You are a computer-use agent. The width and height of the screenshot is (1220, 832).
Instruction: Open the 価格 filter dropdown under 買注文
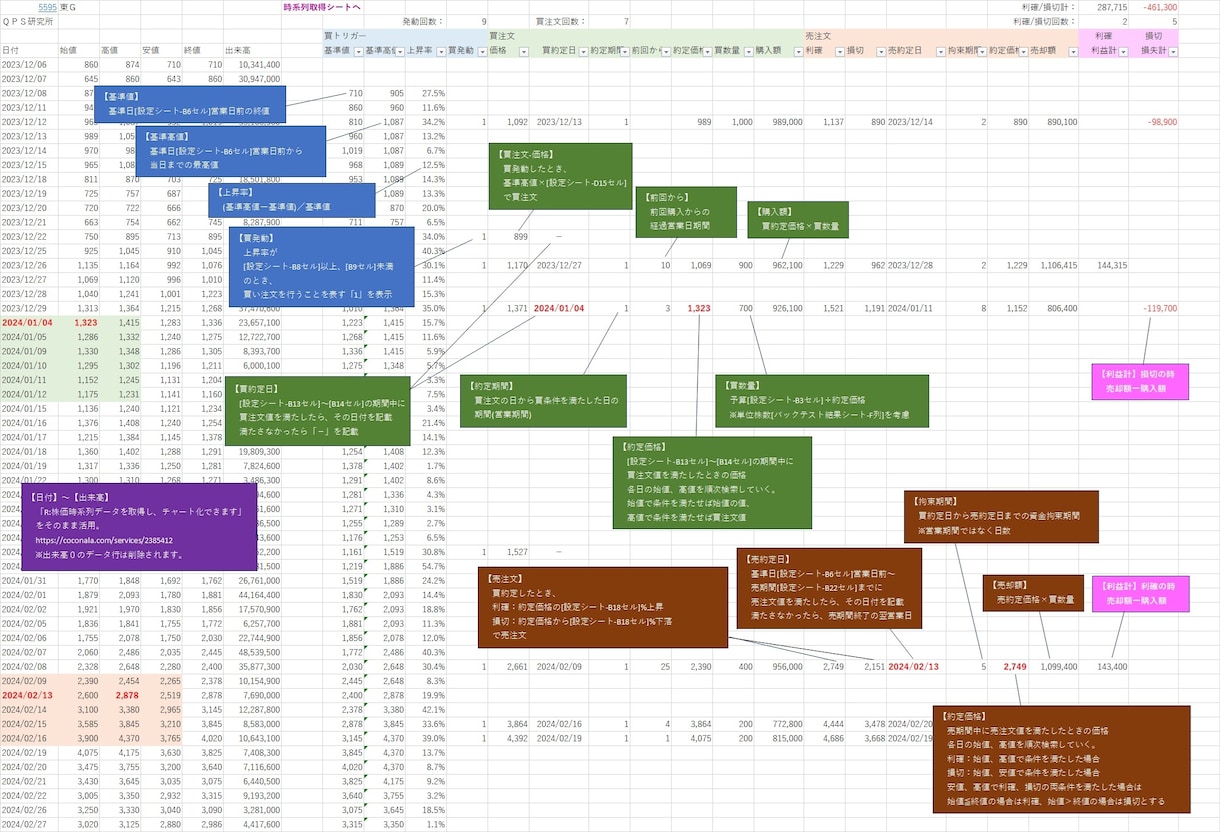(x=523, y=51)
